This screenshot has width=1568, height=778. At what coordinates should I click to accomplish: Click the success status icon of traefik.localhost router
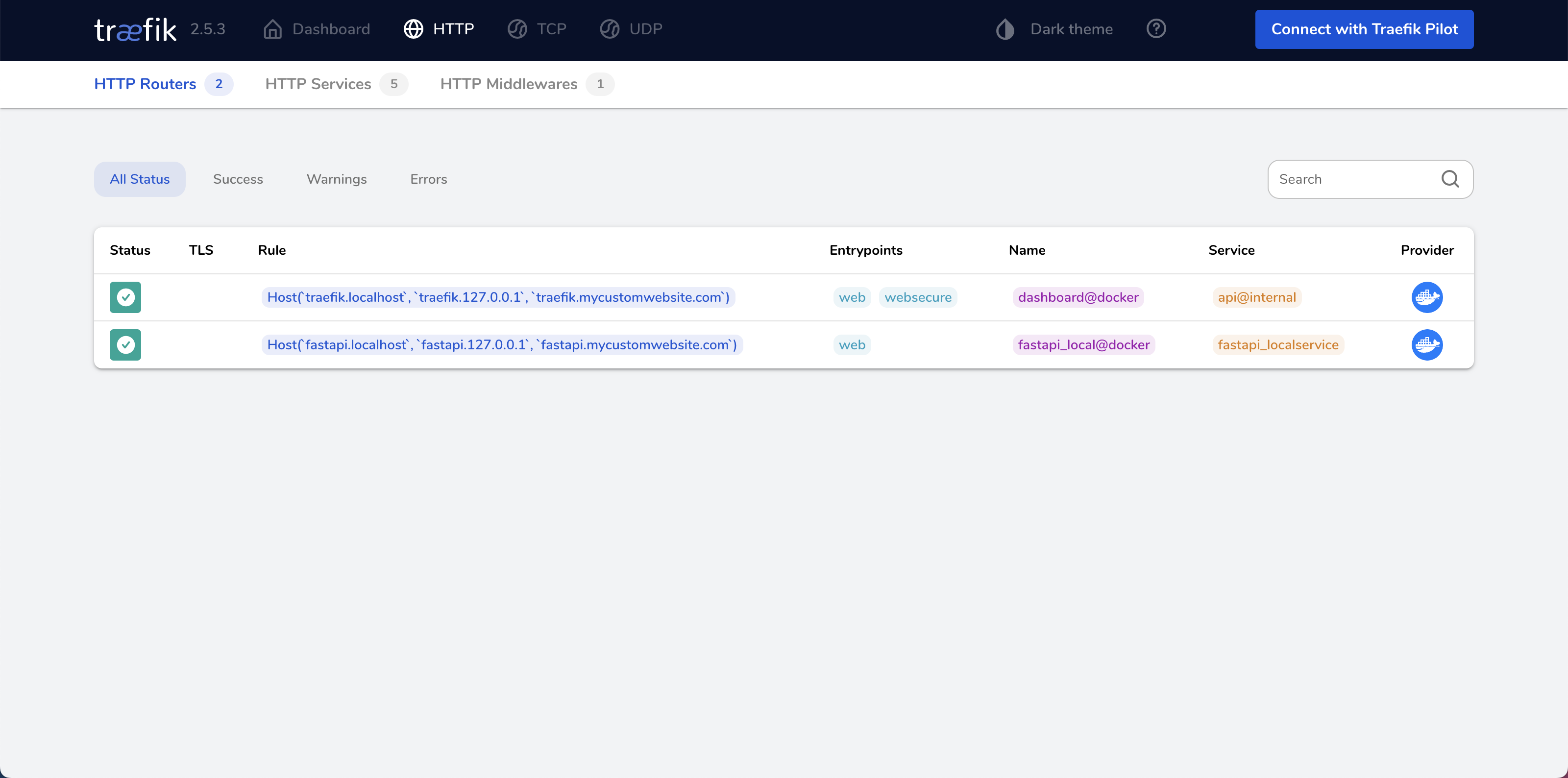point(125,297)
